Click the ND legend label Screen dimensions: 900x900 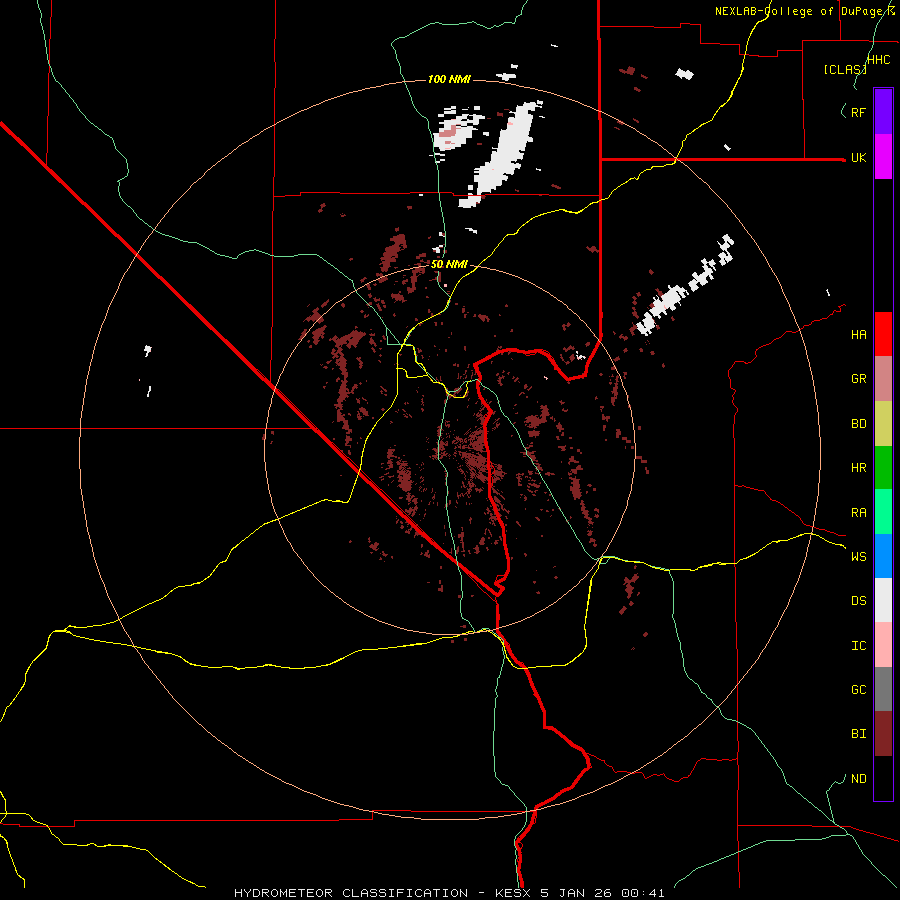tap(858, 779)
